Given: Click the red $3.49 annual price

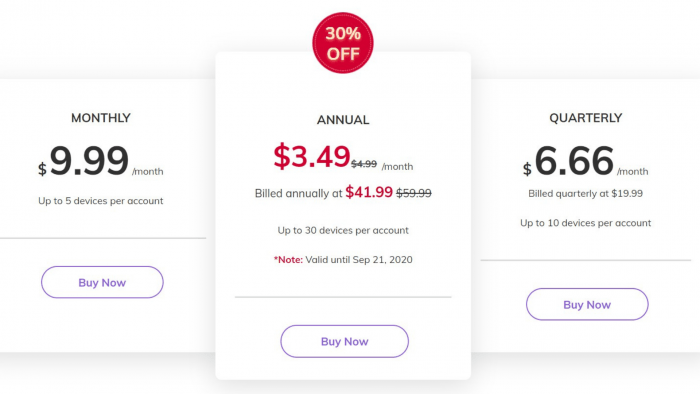Looking at the screenshot, I should (312, 157).
